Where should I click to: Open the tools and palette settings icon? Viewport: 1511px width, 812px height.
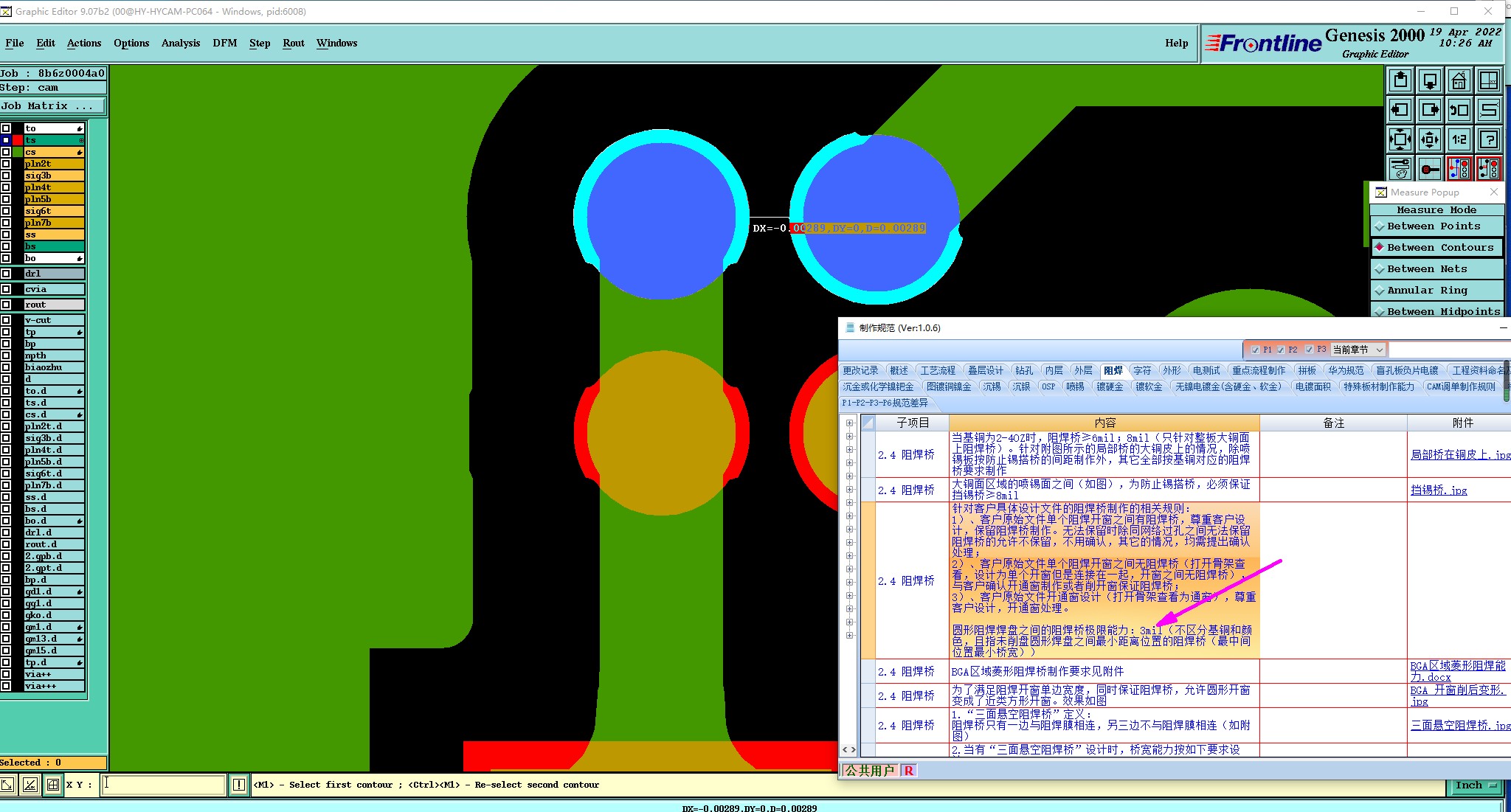1400,169
